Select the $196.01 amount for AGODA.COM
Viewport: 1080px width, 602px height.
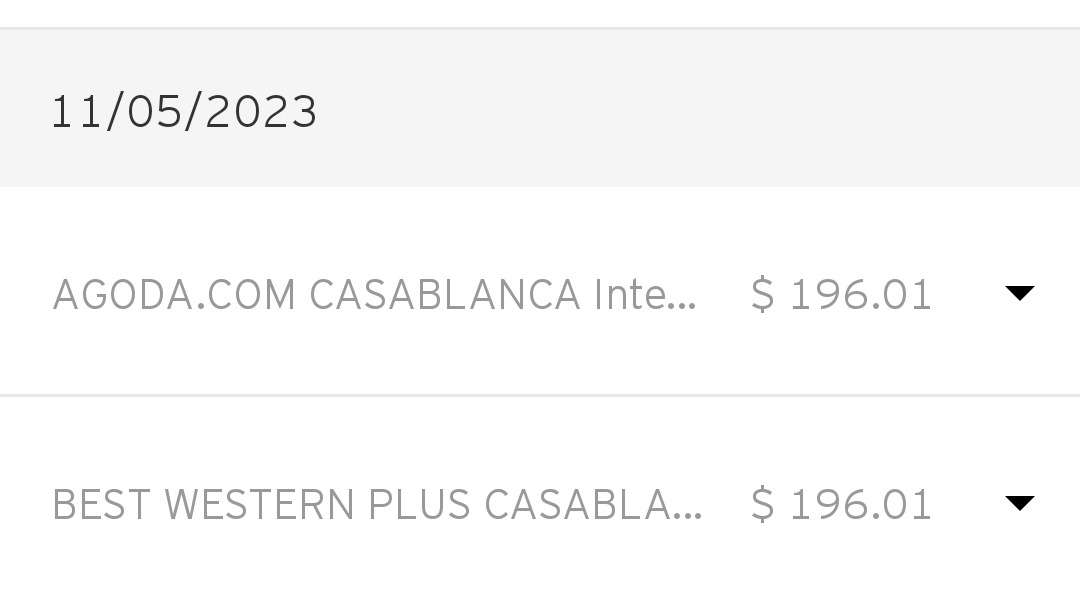coord(841,295)
